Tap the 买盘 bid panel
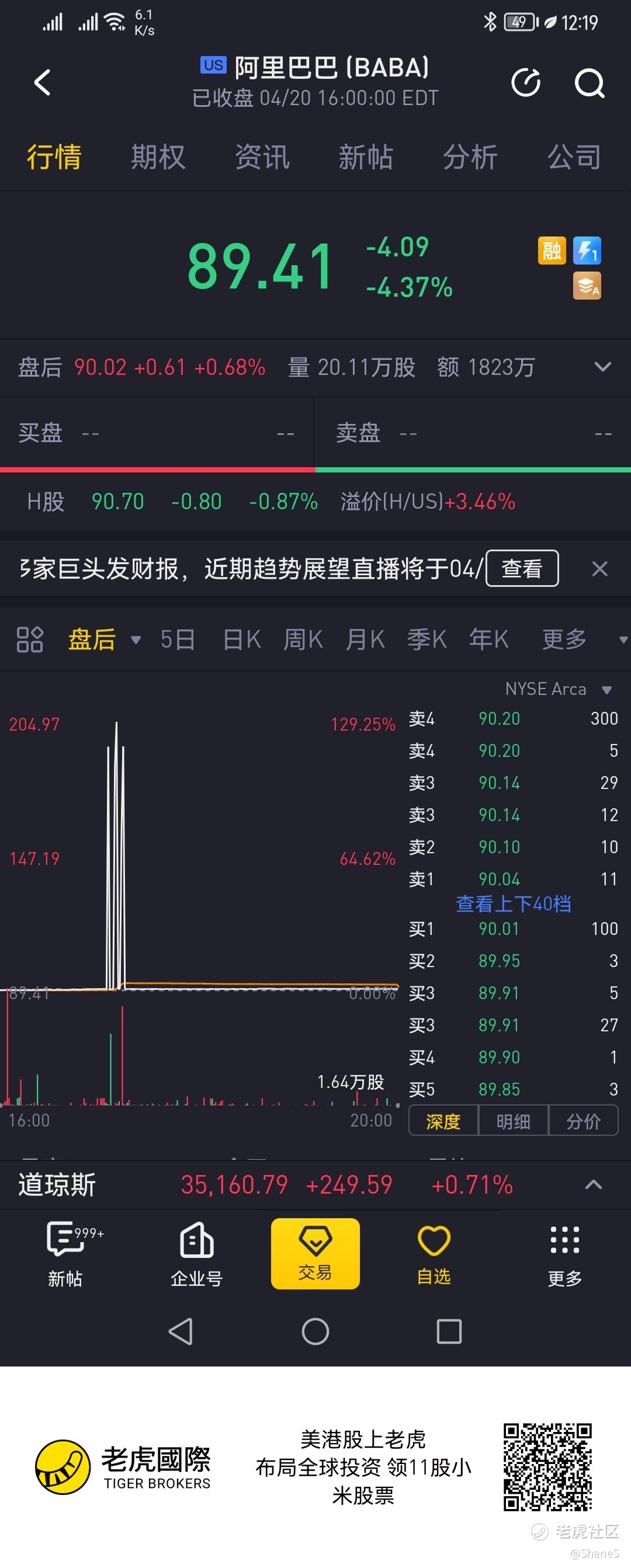The width and height of the screenshot is (631, 1568). pyautogui.click(x=157, y=433)
